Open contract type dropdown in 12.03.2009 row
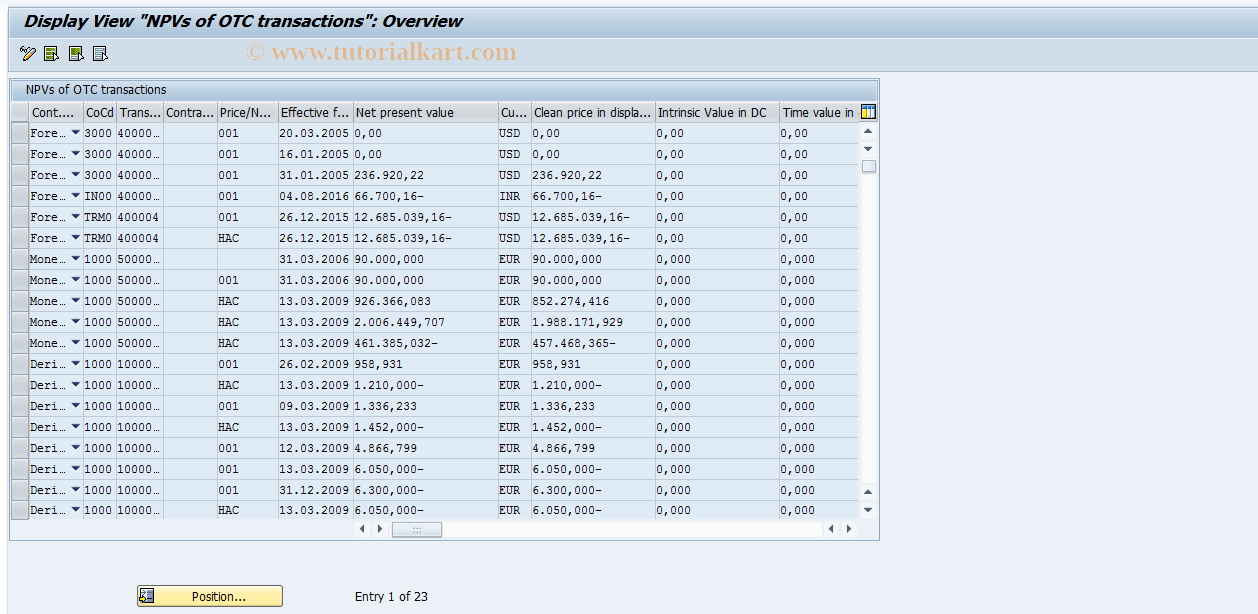This screenshot has width=1258, height=614. click(75, 448)
